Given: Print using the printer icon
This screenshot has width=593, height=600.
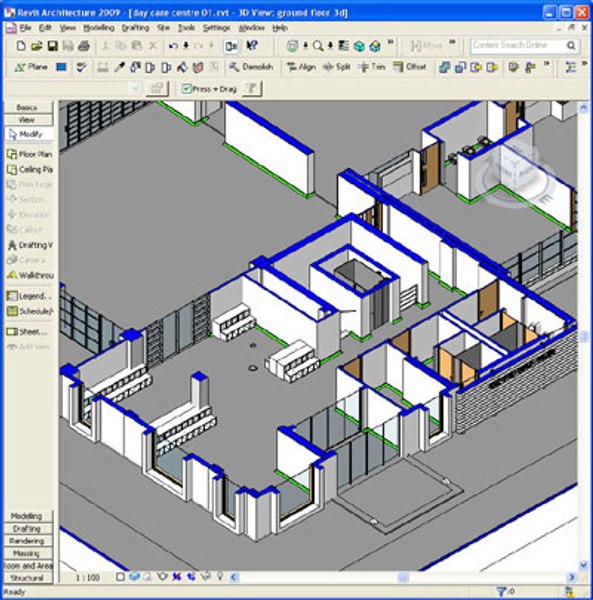Looking at the screenshot, I should (x=84, y=46).
